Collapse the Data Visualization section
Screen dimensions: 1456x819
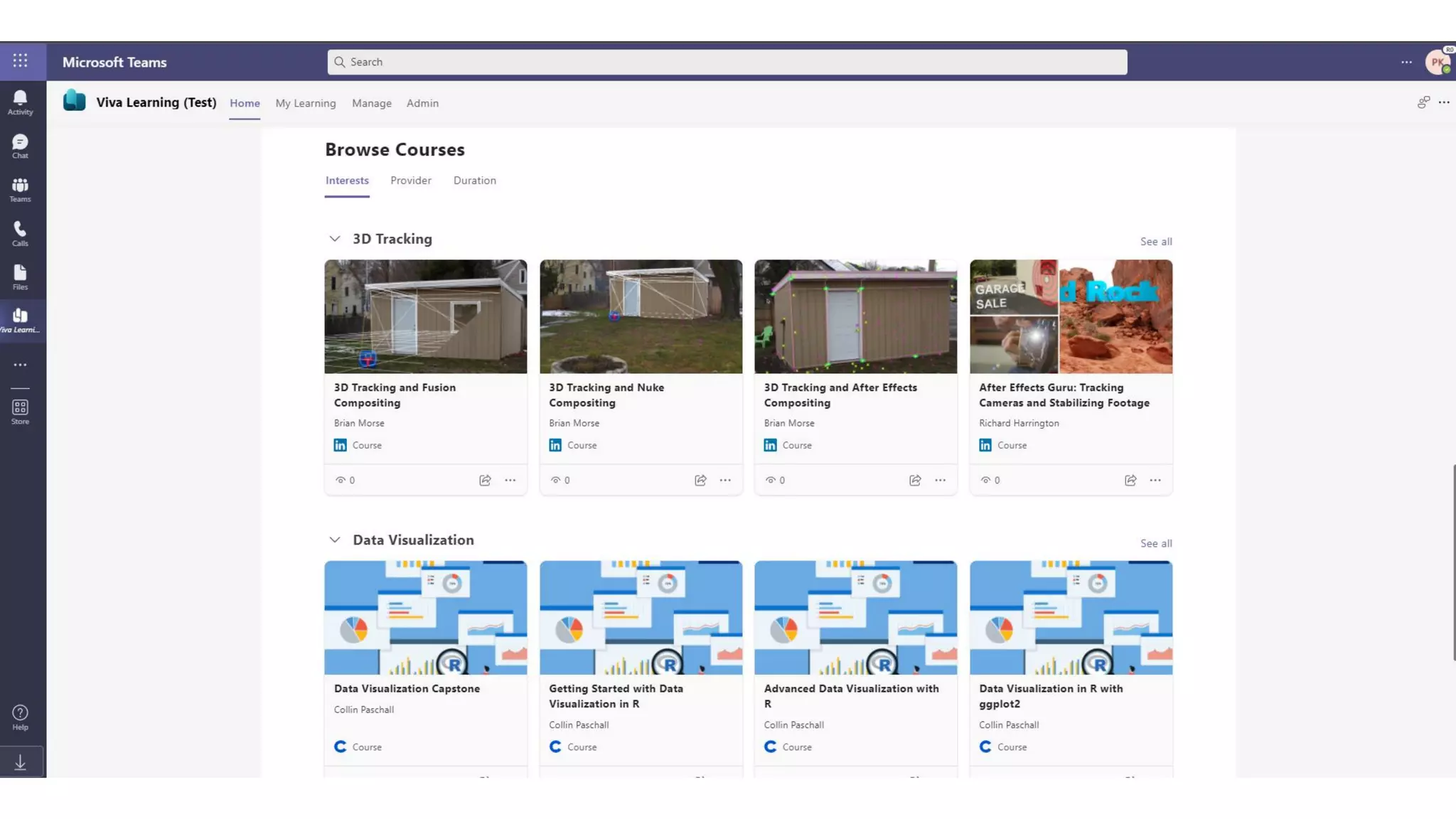point(335,540)
